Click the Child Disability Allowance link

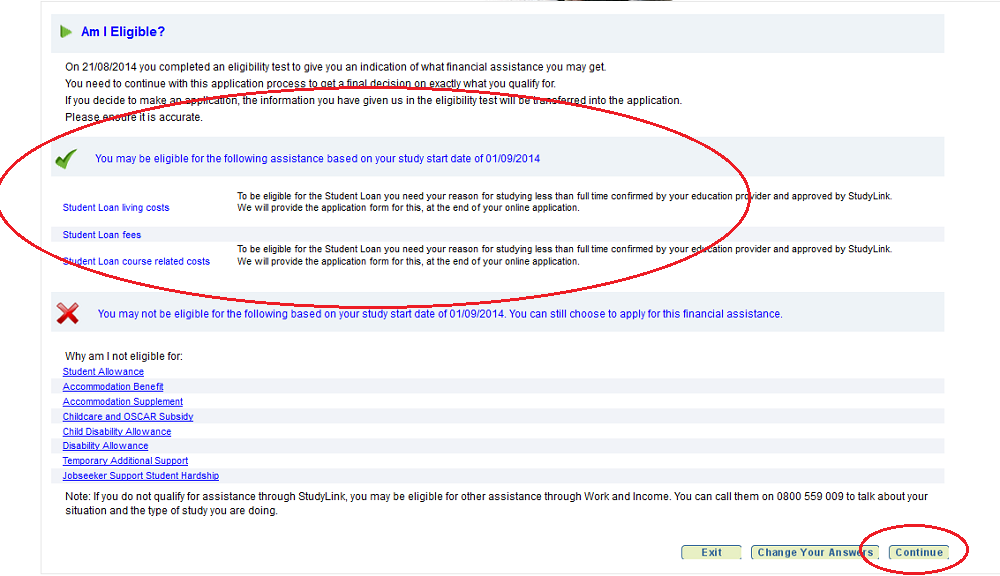click(117, 432)
